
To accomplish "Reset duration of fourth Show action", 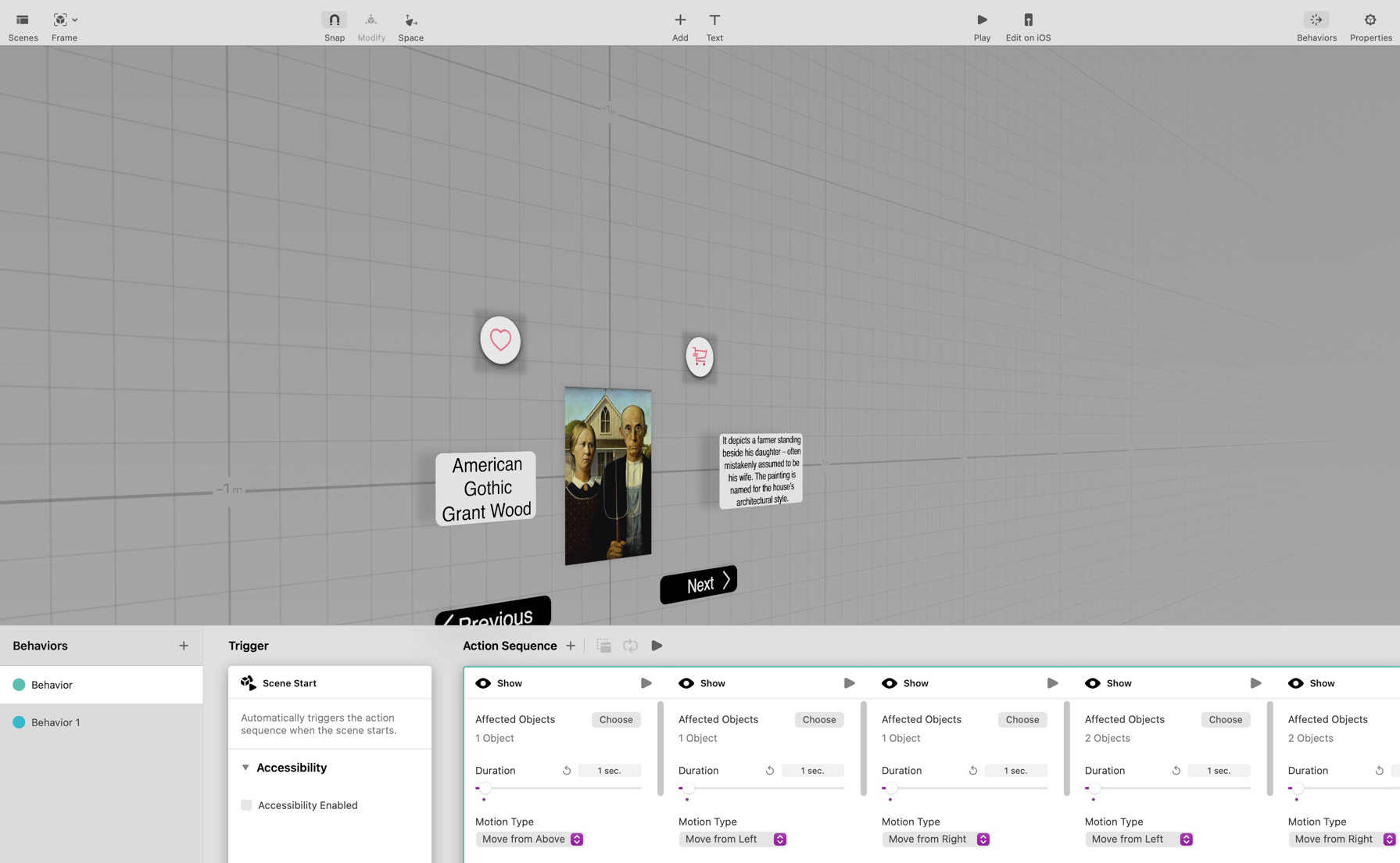I will click(x=1176, y=771).
